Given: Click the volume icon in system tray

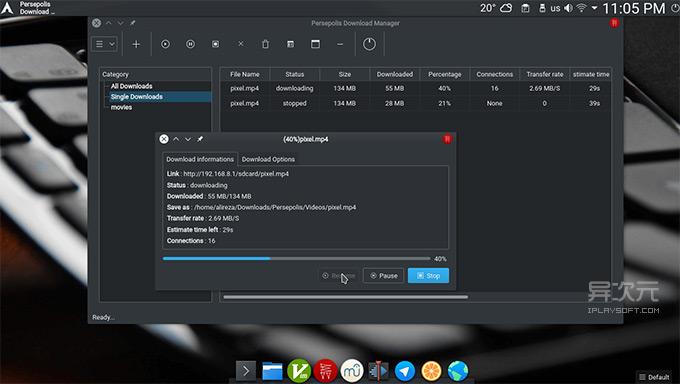Looking at the screenshot, I should coord(569,8).
